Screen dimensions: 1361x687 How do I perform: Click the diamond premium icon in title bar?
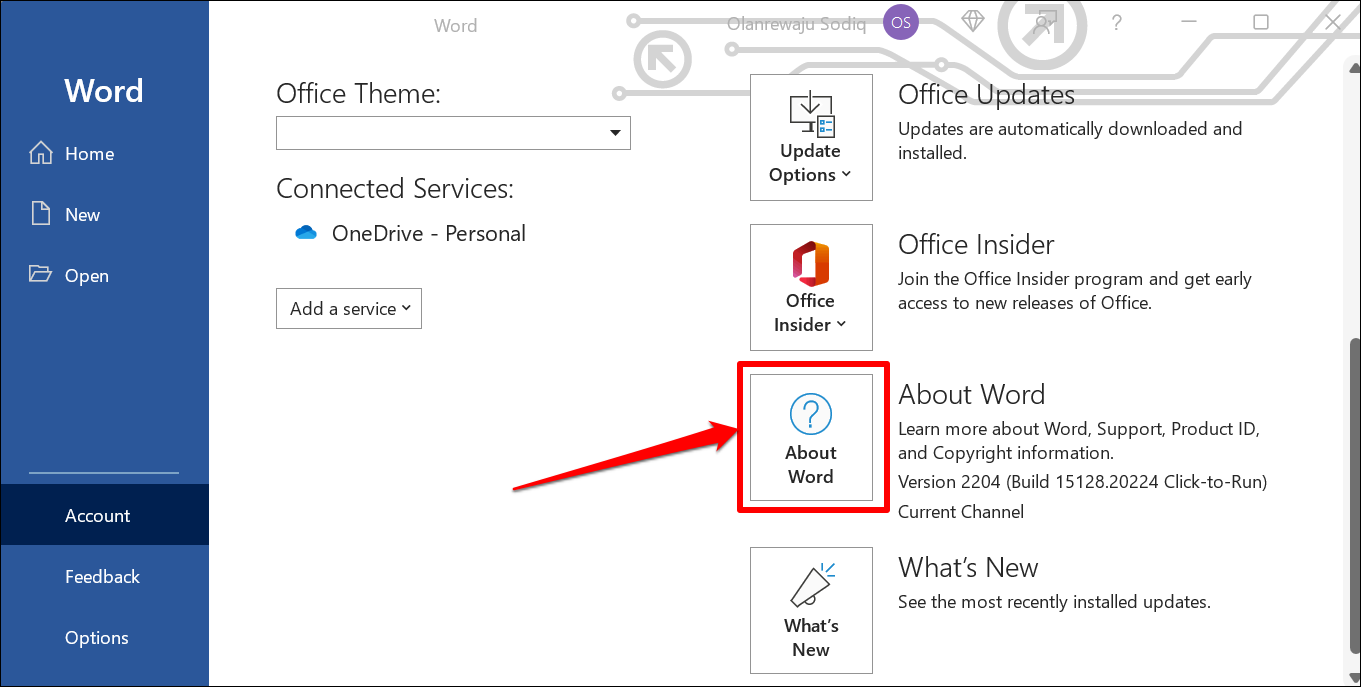[972, 22]
